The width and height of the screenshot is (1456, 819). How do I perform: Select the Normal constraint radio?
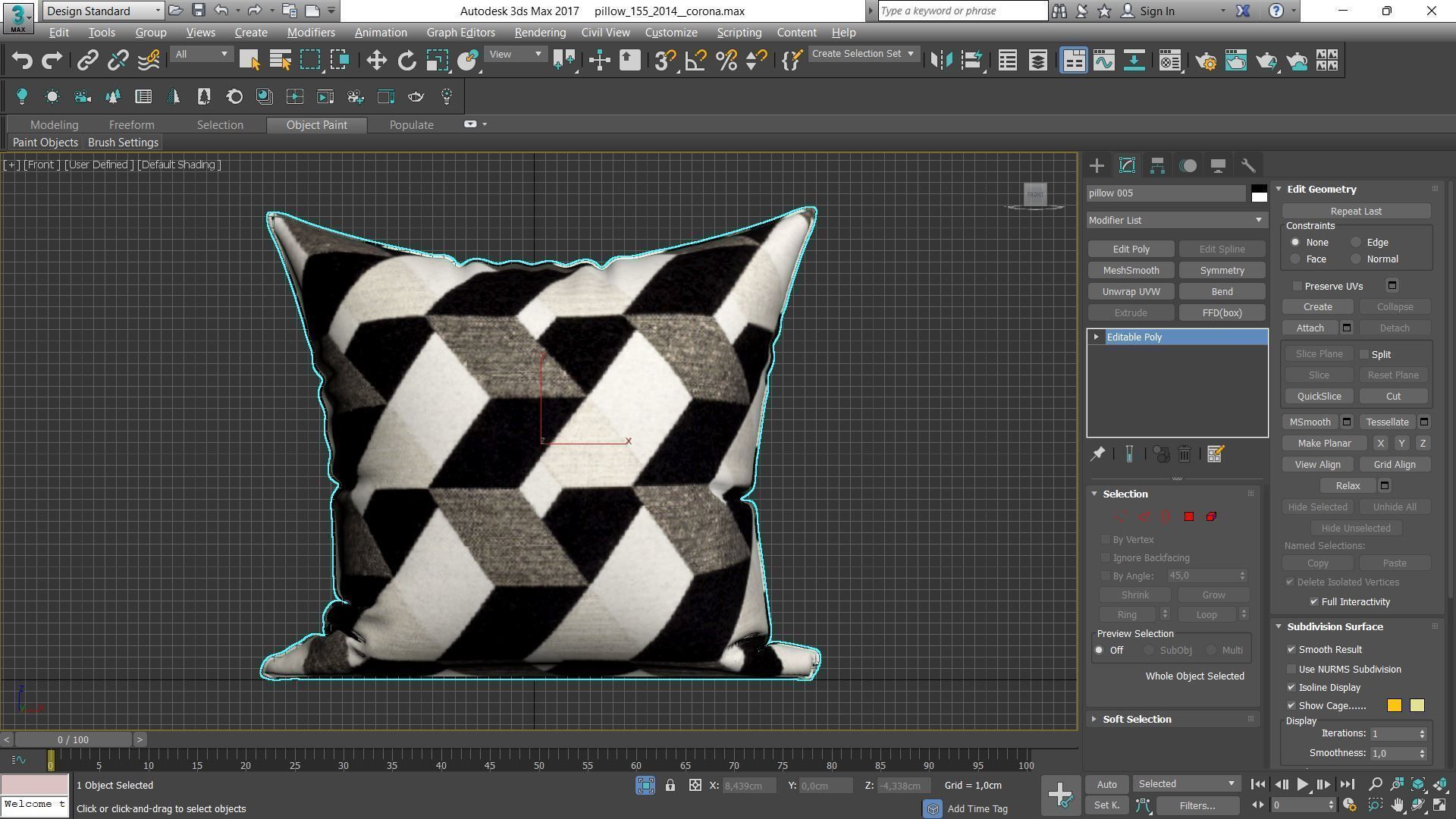coord(1356,259)
